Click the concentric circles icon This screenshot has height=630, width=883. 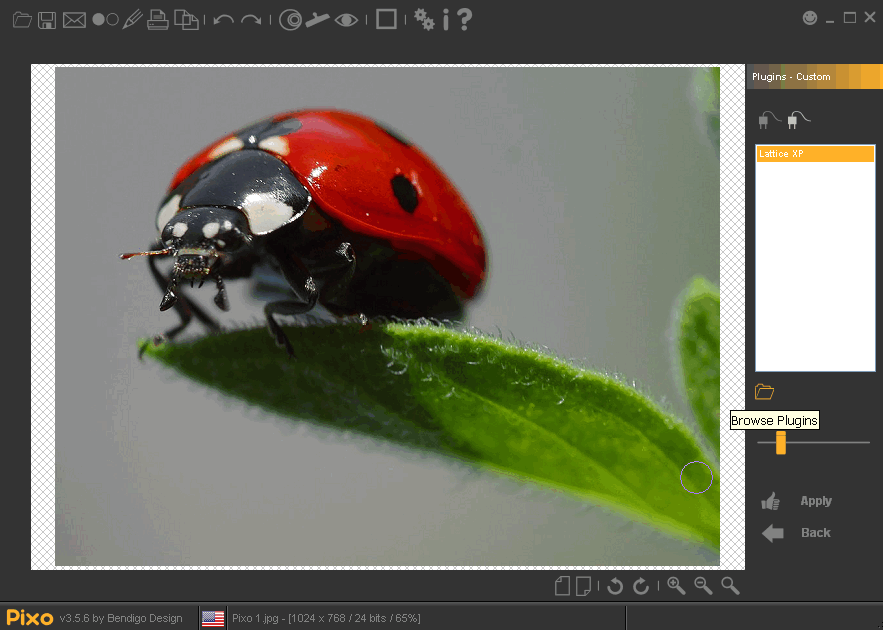[x=291, y=20]
